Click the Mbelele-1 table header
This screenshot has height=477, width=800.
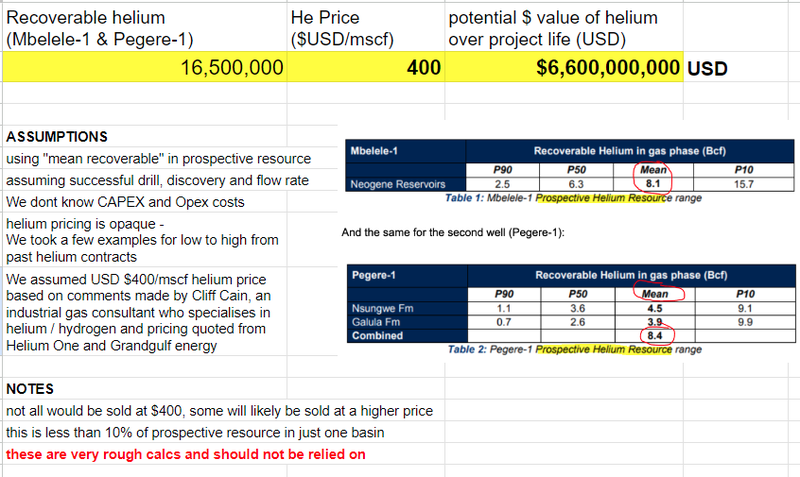point(406,151)
